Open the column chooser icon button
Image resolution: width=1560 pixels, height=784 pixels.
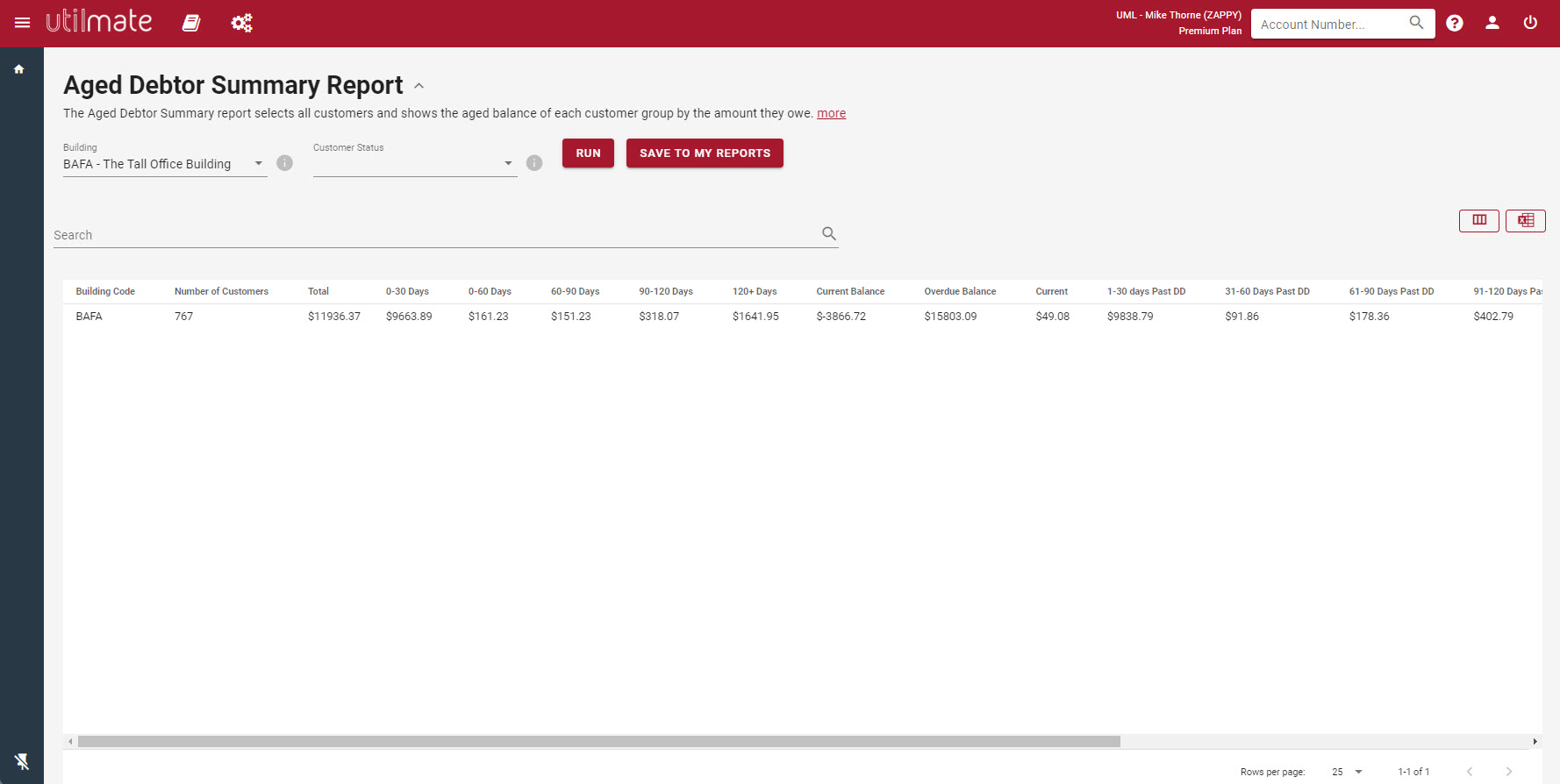pos(1479,220)
